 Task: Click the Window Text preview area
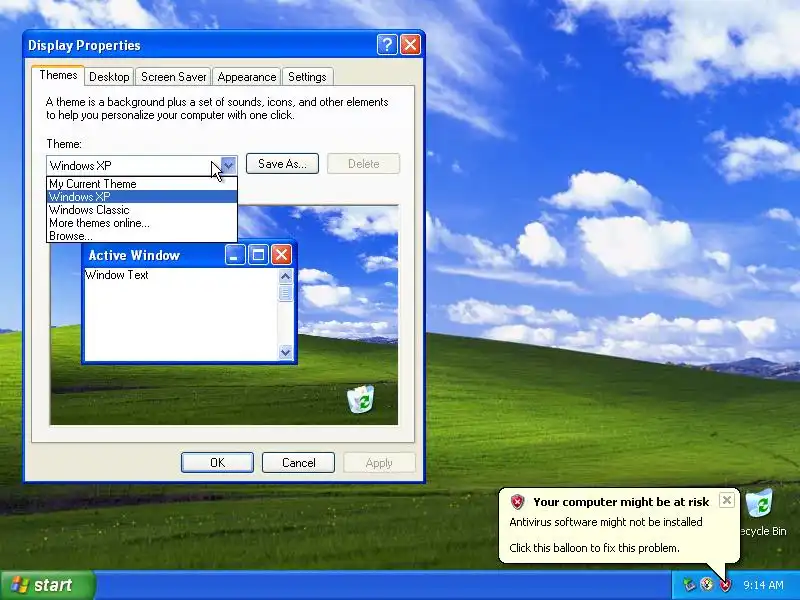[x=117, y=275]
